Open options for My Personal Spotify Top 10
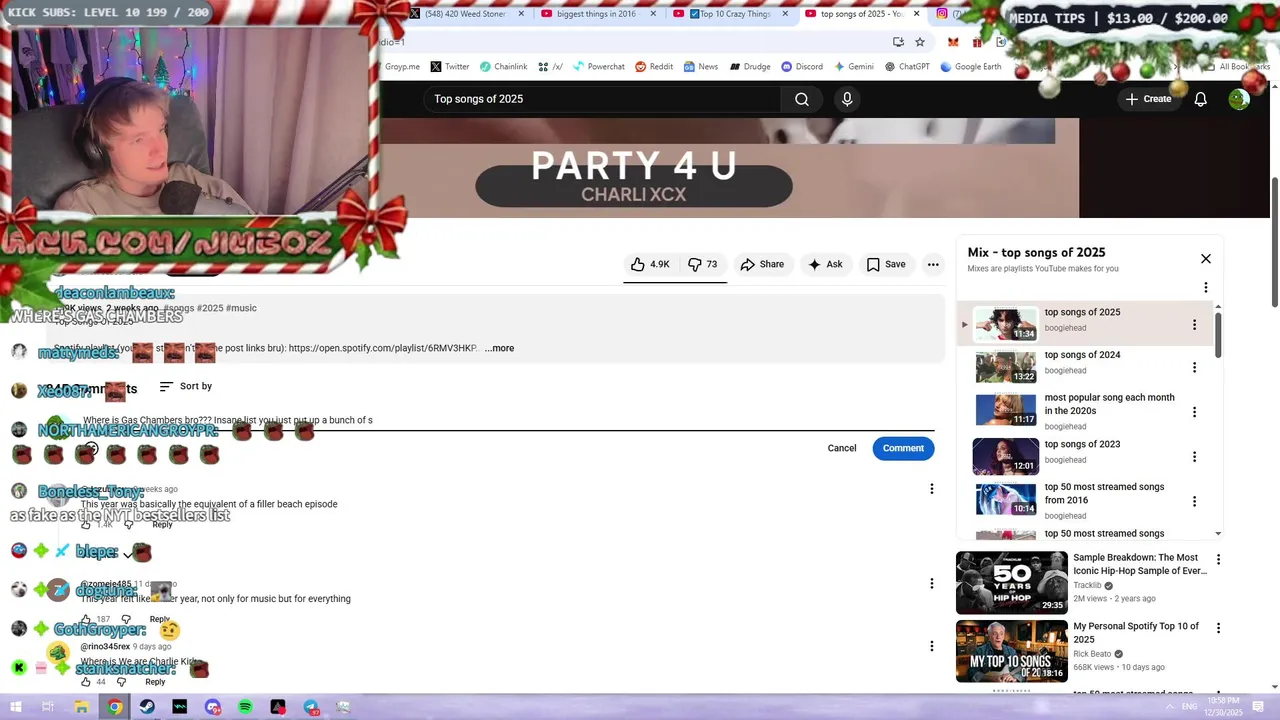This screenshot has height=720, width=1280. pyautogui.click(x=1218, y=628)
